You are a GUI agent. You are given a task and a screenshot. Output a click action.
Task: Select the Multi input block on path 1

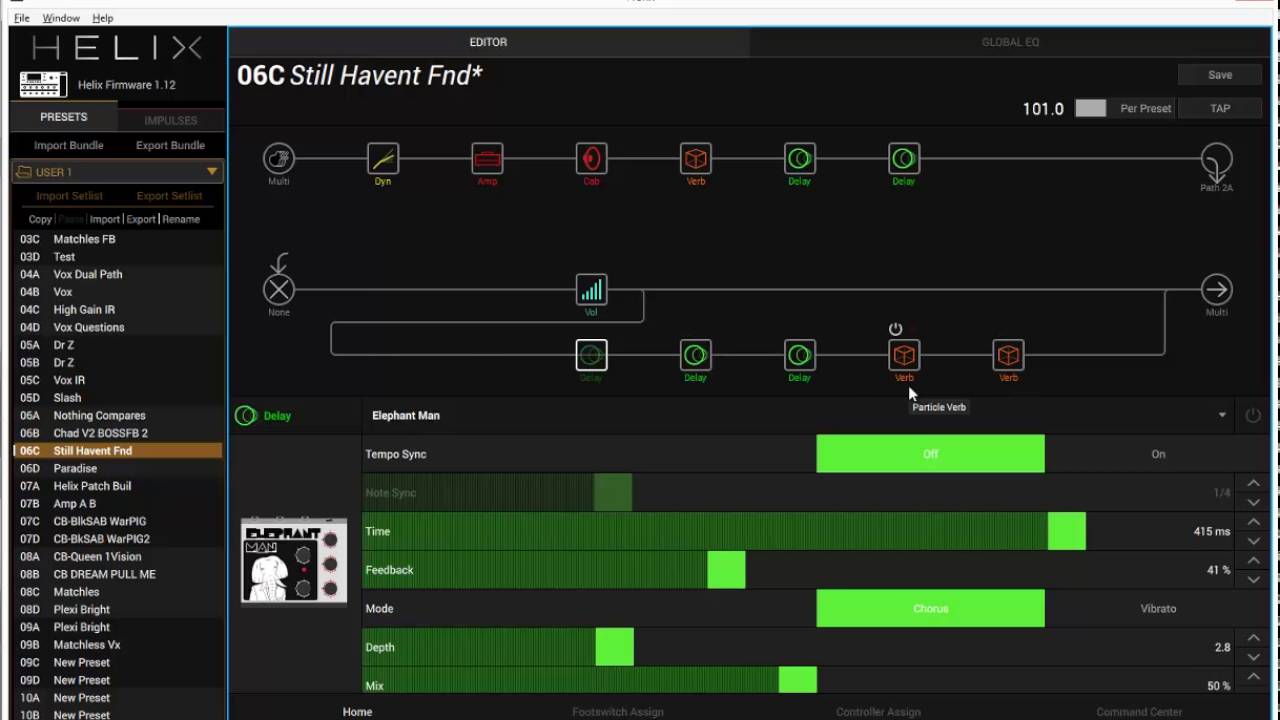279,158
